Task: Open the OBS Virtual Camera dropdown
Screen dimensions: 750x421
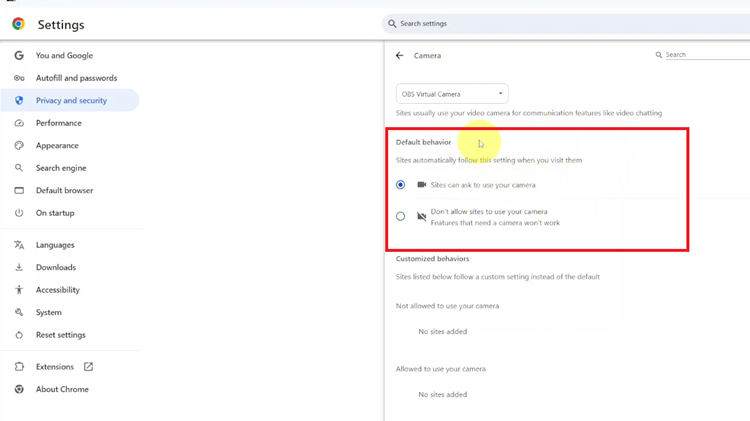Action: click(x=452, y=94)
